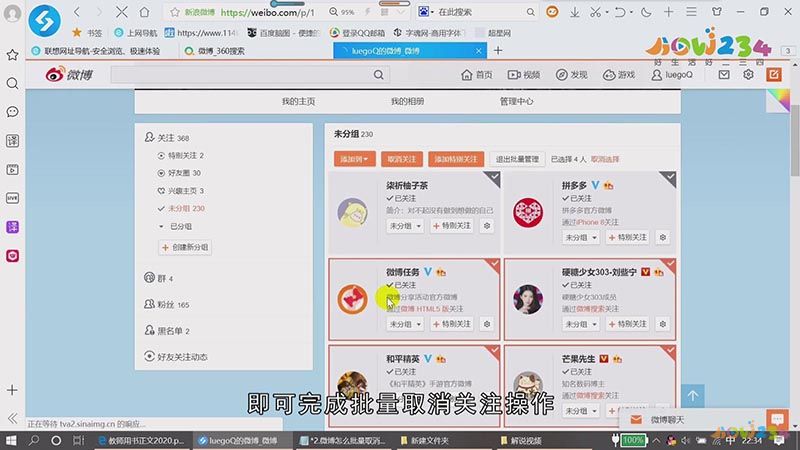Viewport: 800px width, 450px height.
Task: Toggle selection checkmark on 芒果先生 card
Action: [669, 351]
